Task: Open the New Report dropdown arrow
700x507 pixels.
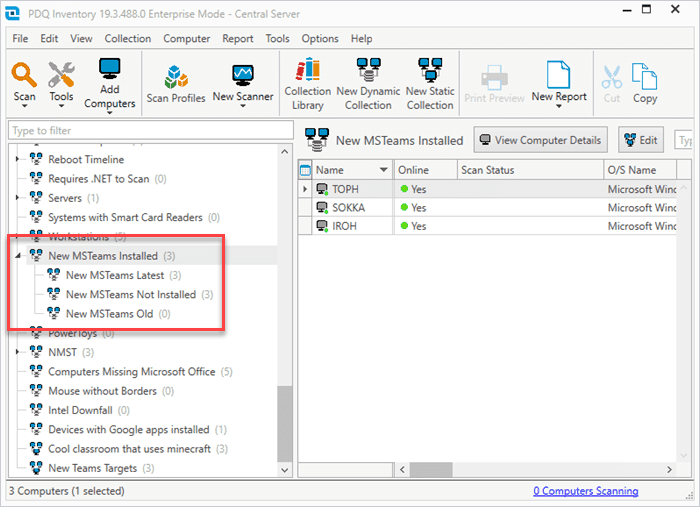Action: (558, 106)
